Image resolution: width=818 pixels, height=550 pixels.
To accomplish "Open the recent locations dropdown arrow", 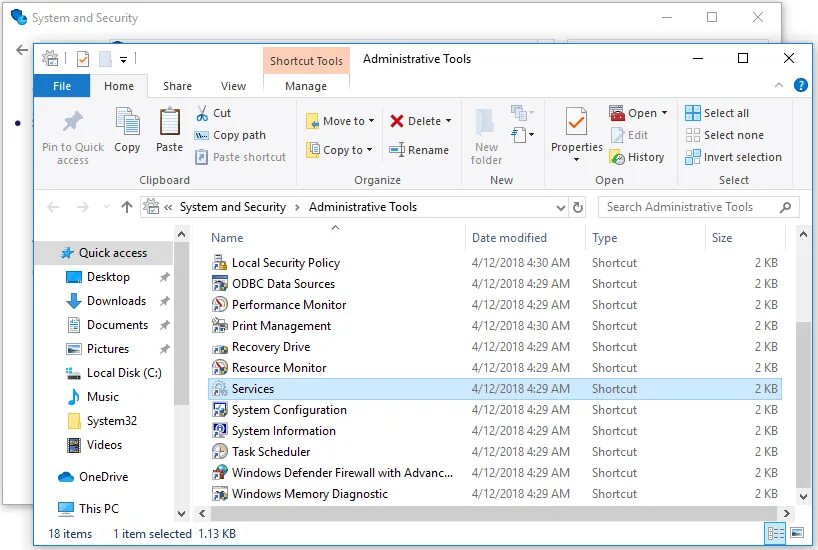I will (106, 207).
